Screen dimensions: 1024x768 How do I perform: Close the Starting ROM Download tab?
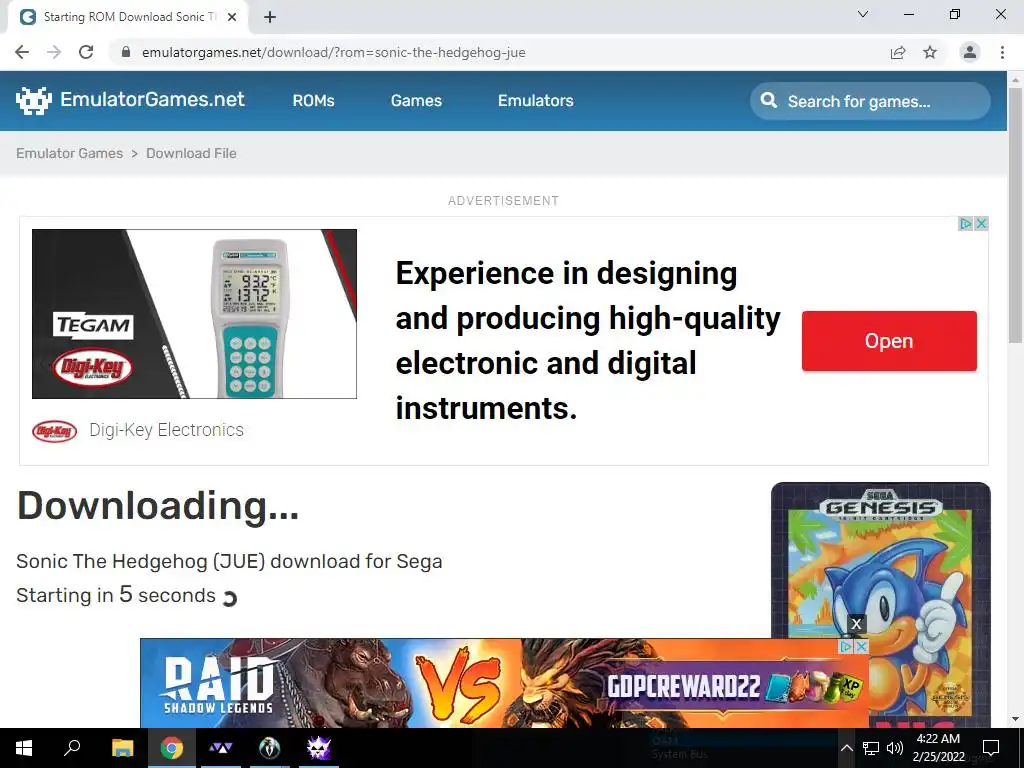click(232, 17)
